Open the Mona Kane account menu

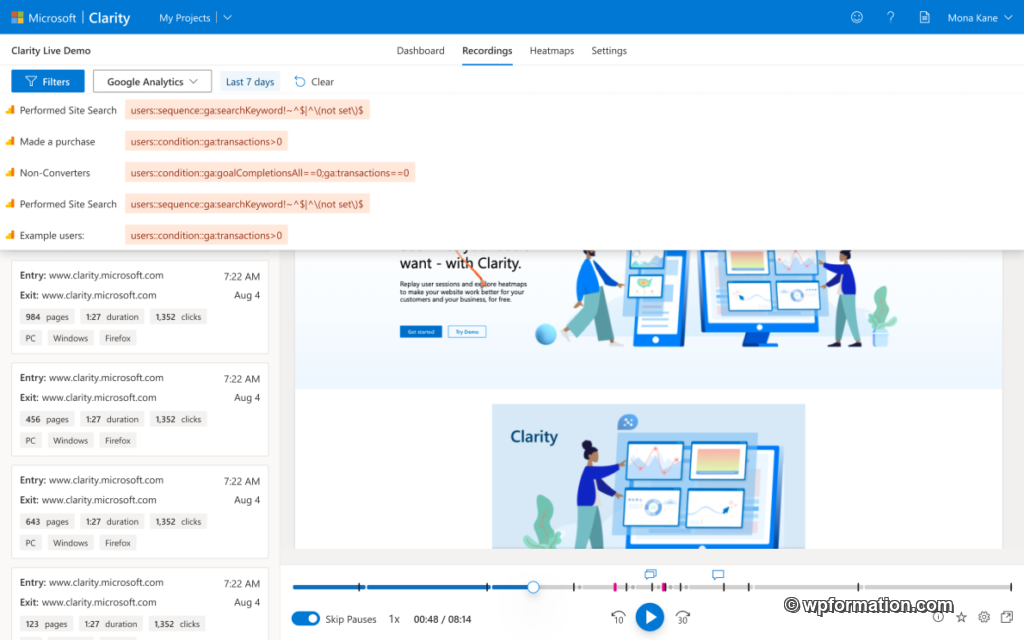pyautogui.click(x=980, y=18)
